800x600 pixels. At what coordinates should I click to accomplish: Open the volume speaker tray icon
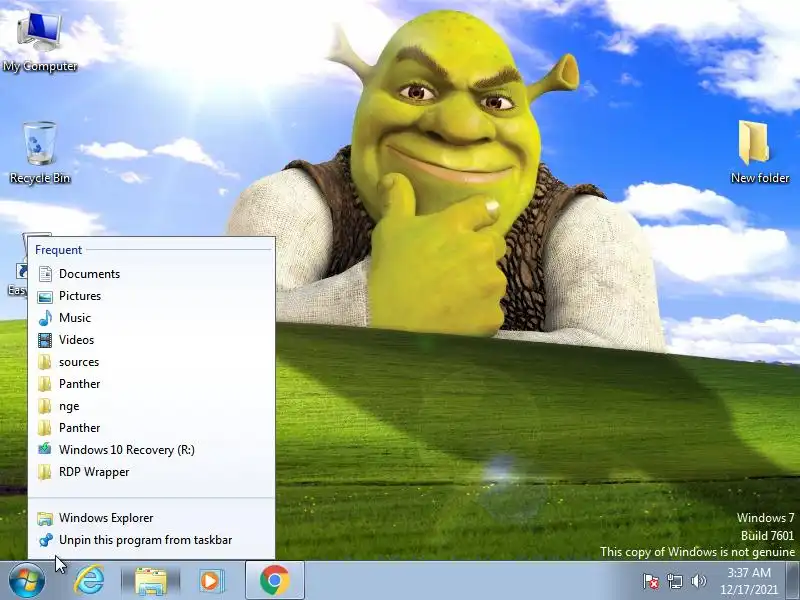(x=698, y=581)
